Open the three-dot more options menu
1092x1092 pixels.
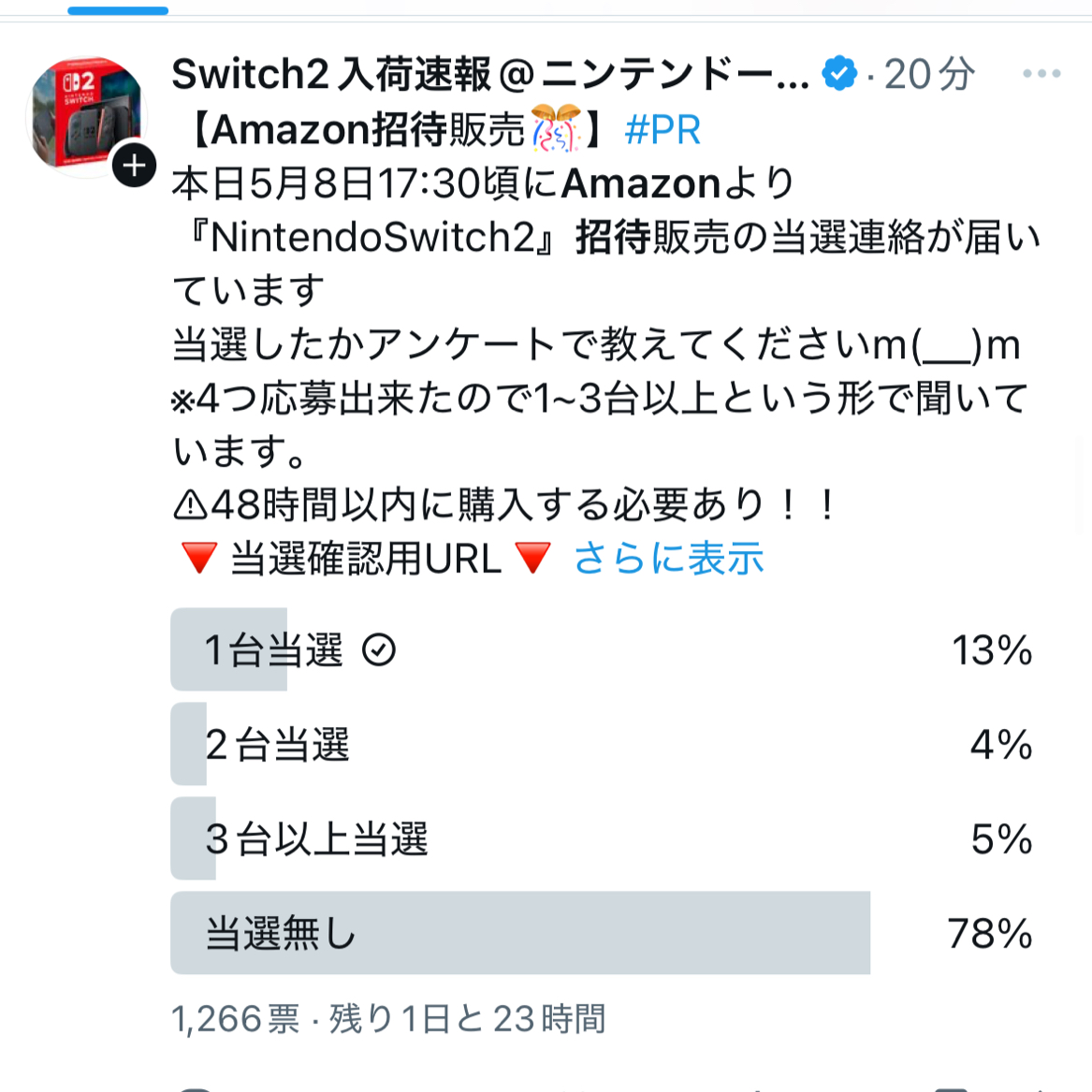(1041, 73)
